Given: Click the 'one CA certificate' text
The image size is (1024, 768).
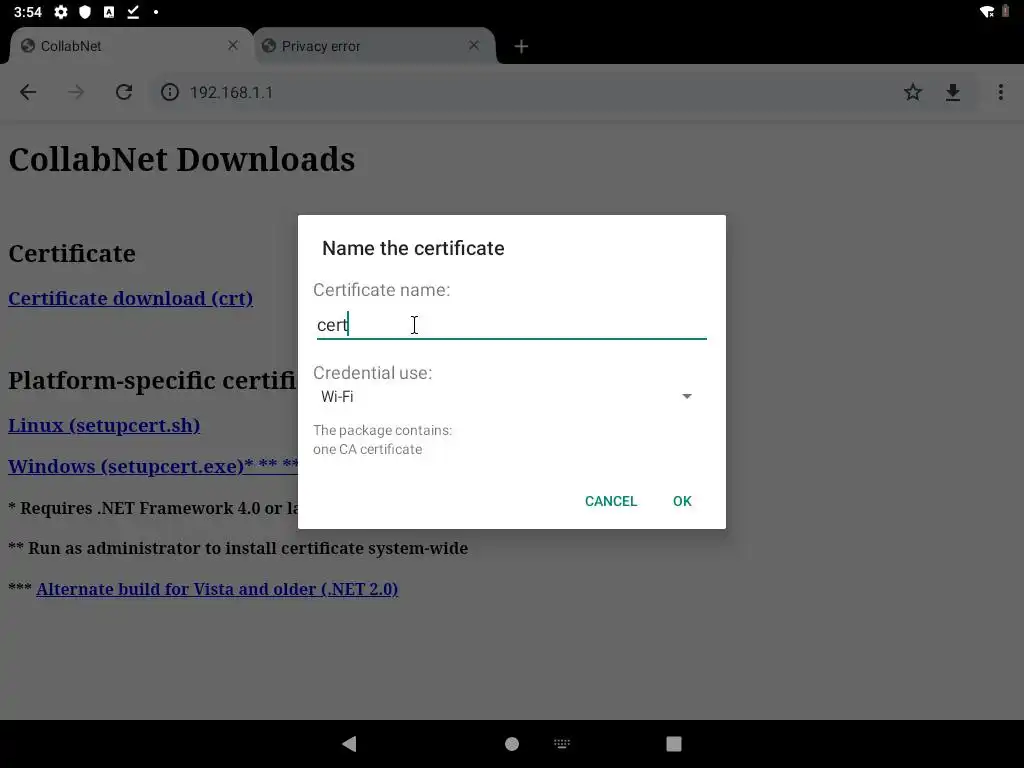Looking at the screenshot, I should (368, 449).
